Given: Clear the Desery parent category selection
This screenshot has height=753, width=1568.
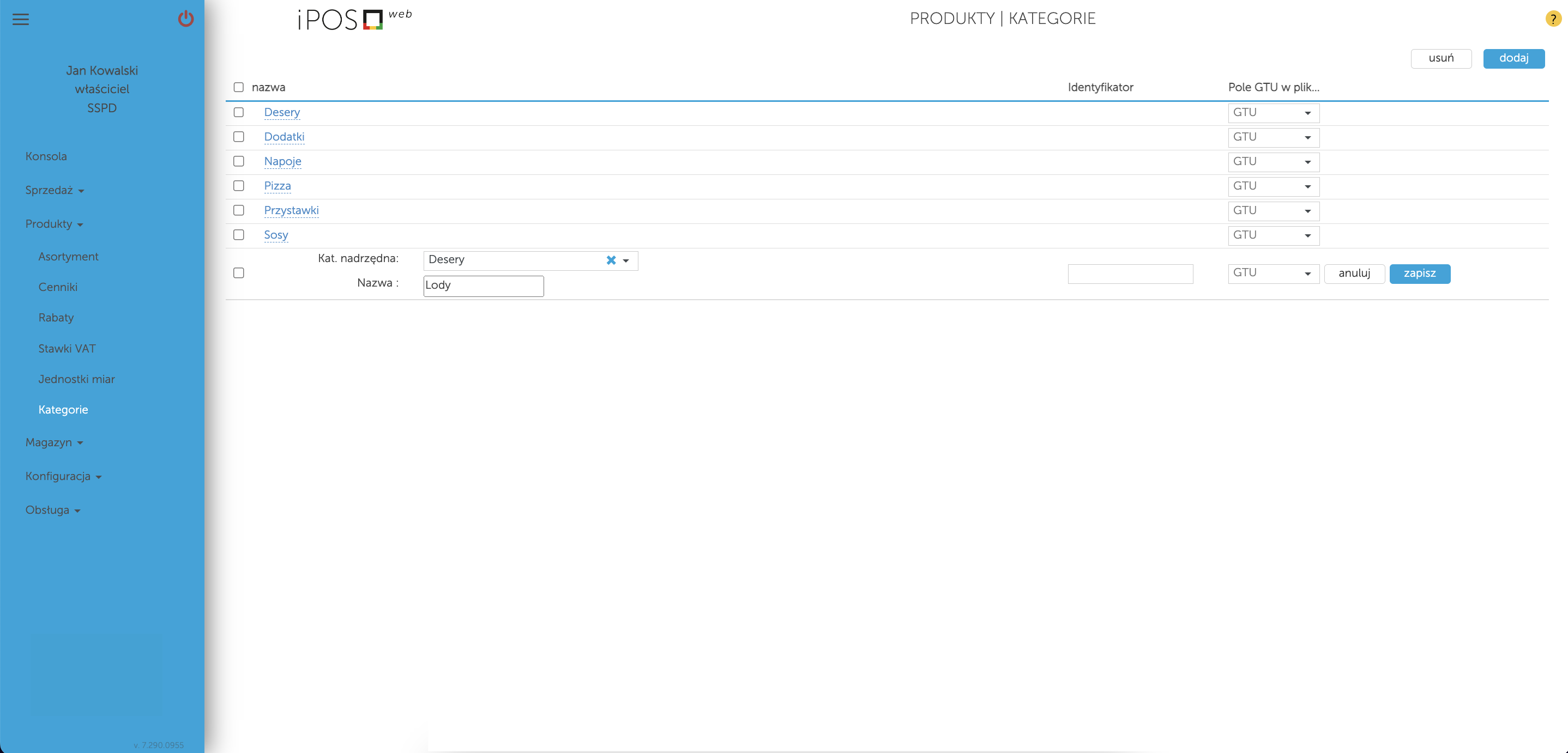Looking at the screenshot, I should (x=611, y=260).
